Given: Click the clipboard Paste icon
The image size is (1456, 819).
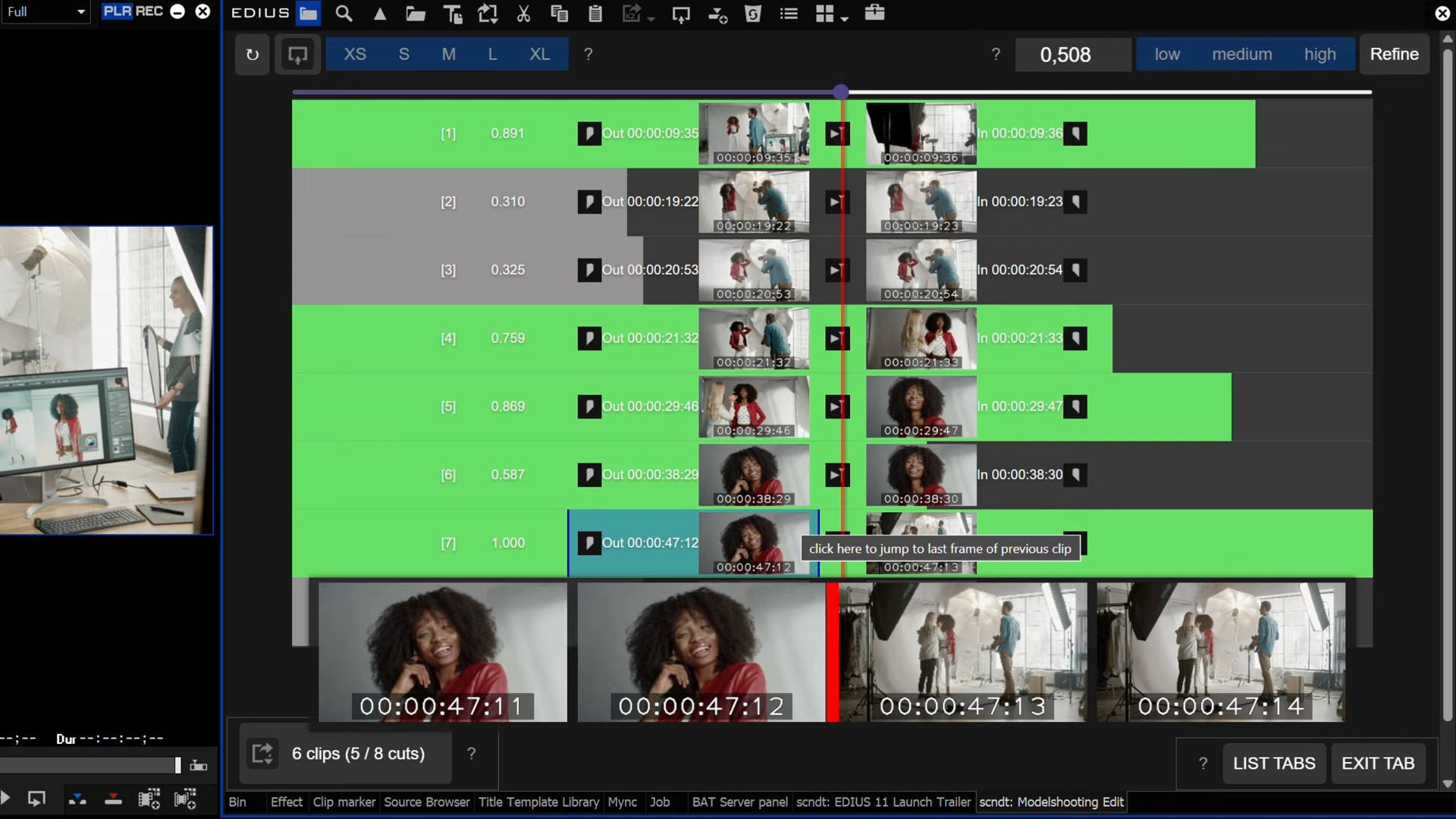Looking at the screenshot, I should [x=595, y=13].
